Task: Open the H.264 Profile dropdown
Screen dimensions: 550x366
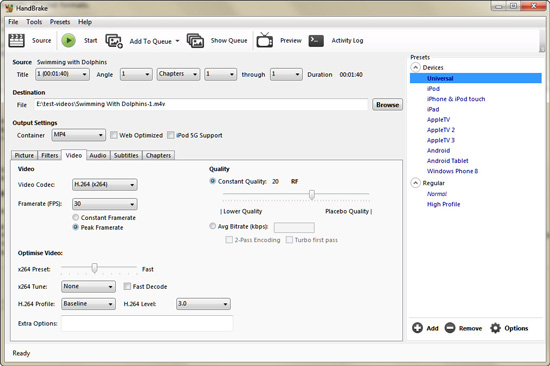Action: point(88,304)
